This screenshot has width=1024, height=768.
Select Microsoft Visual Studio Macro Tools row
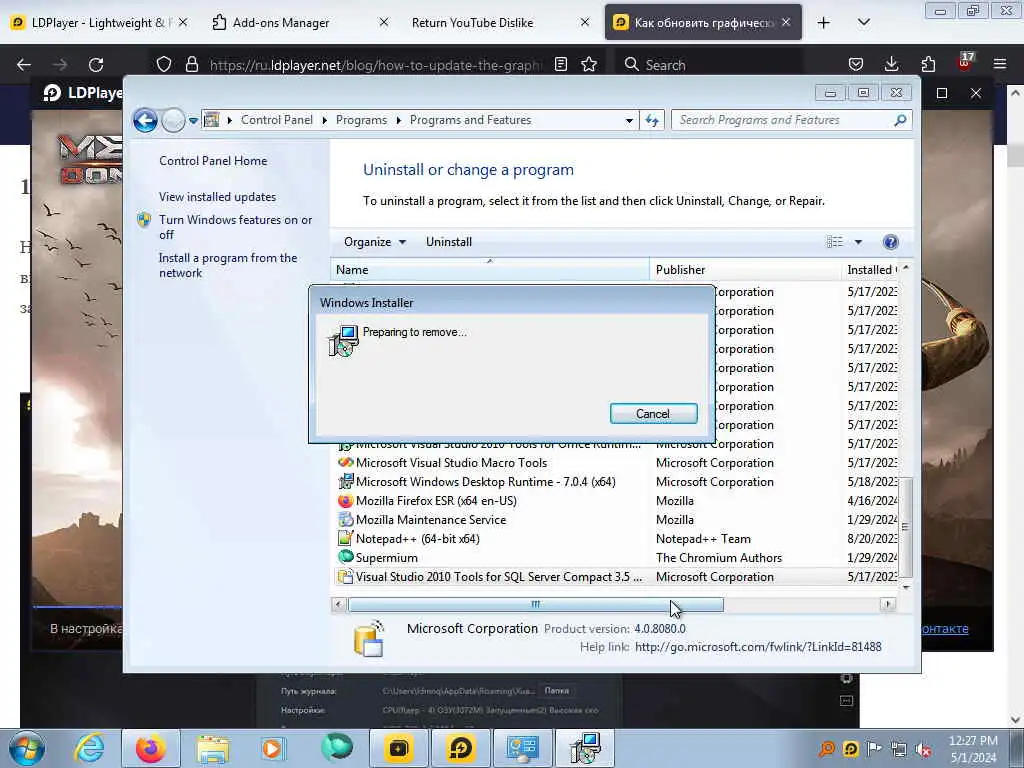tap(617, 462)
